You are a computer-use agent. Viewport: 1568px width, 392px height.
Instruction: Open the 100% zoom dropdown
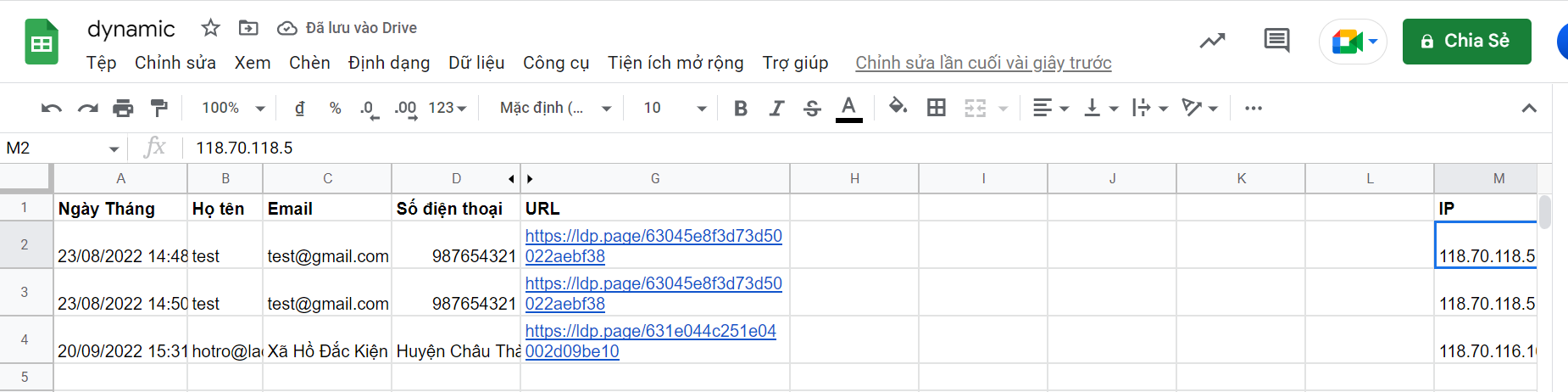(x=233, y=108)
